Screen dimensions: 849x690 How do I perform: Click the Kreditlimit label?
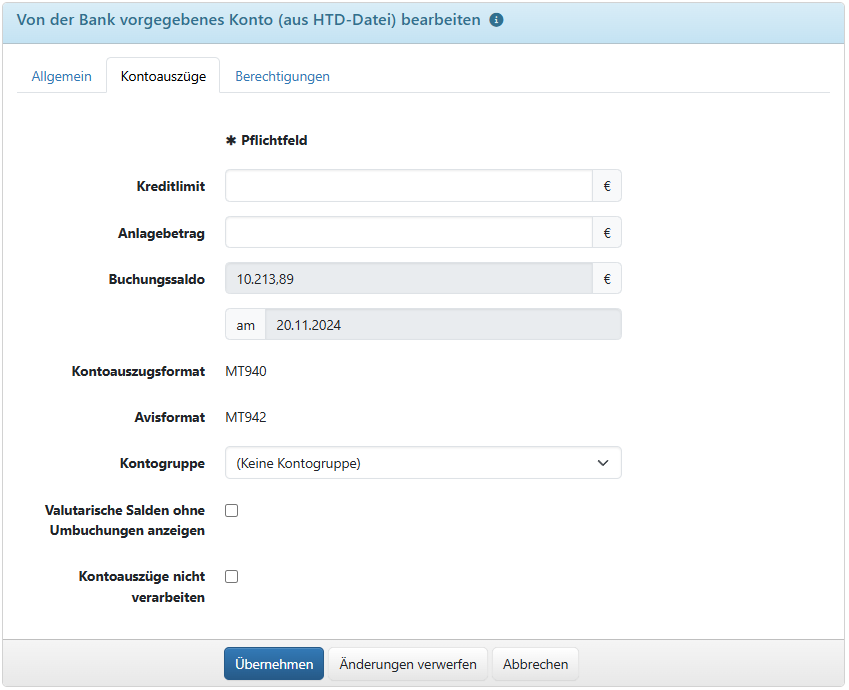click(171, 186)
